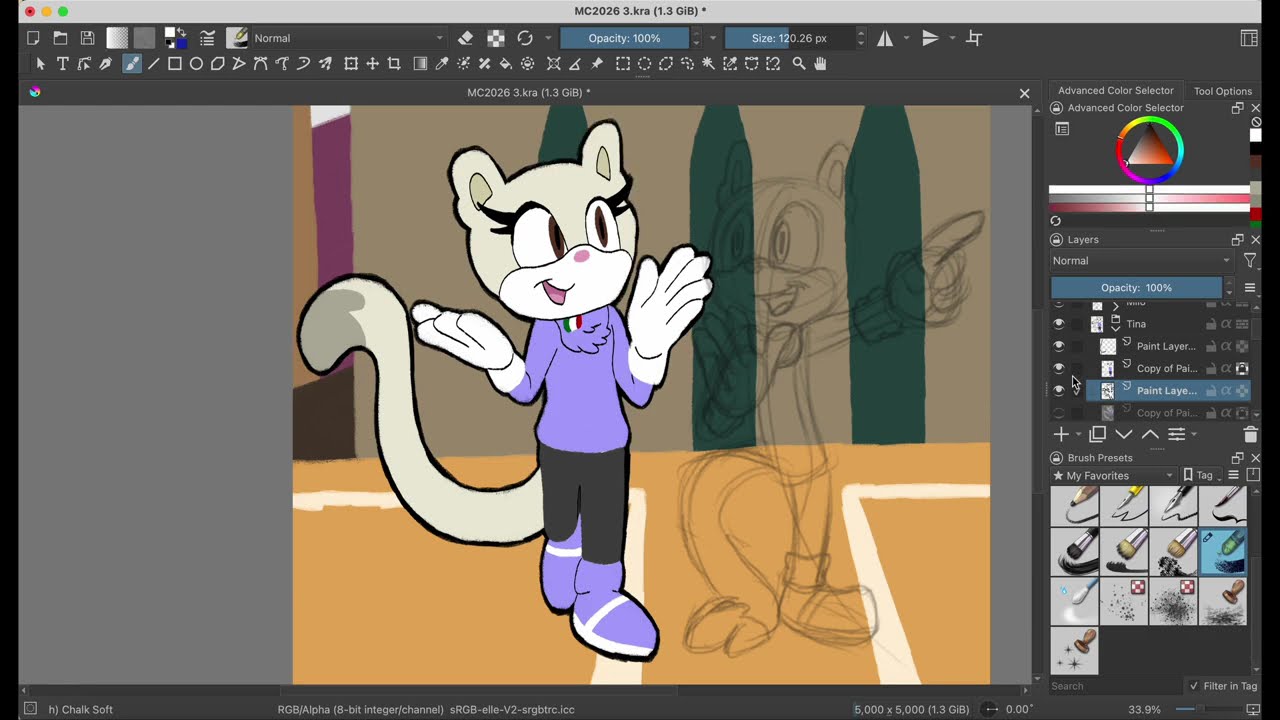Select the Measure tool
Viewport: 1280px width, 720px height.
[x=575, y=63]
